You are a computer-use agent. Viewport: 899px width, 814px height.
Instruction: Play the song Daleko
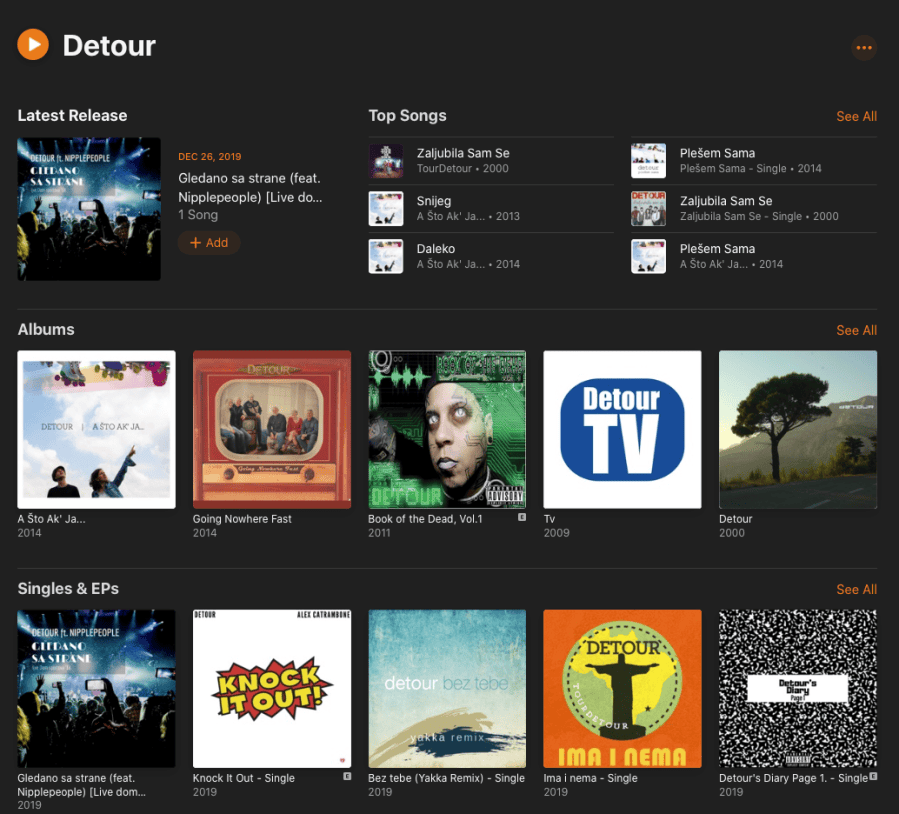coord(491,256)
